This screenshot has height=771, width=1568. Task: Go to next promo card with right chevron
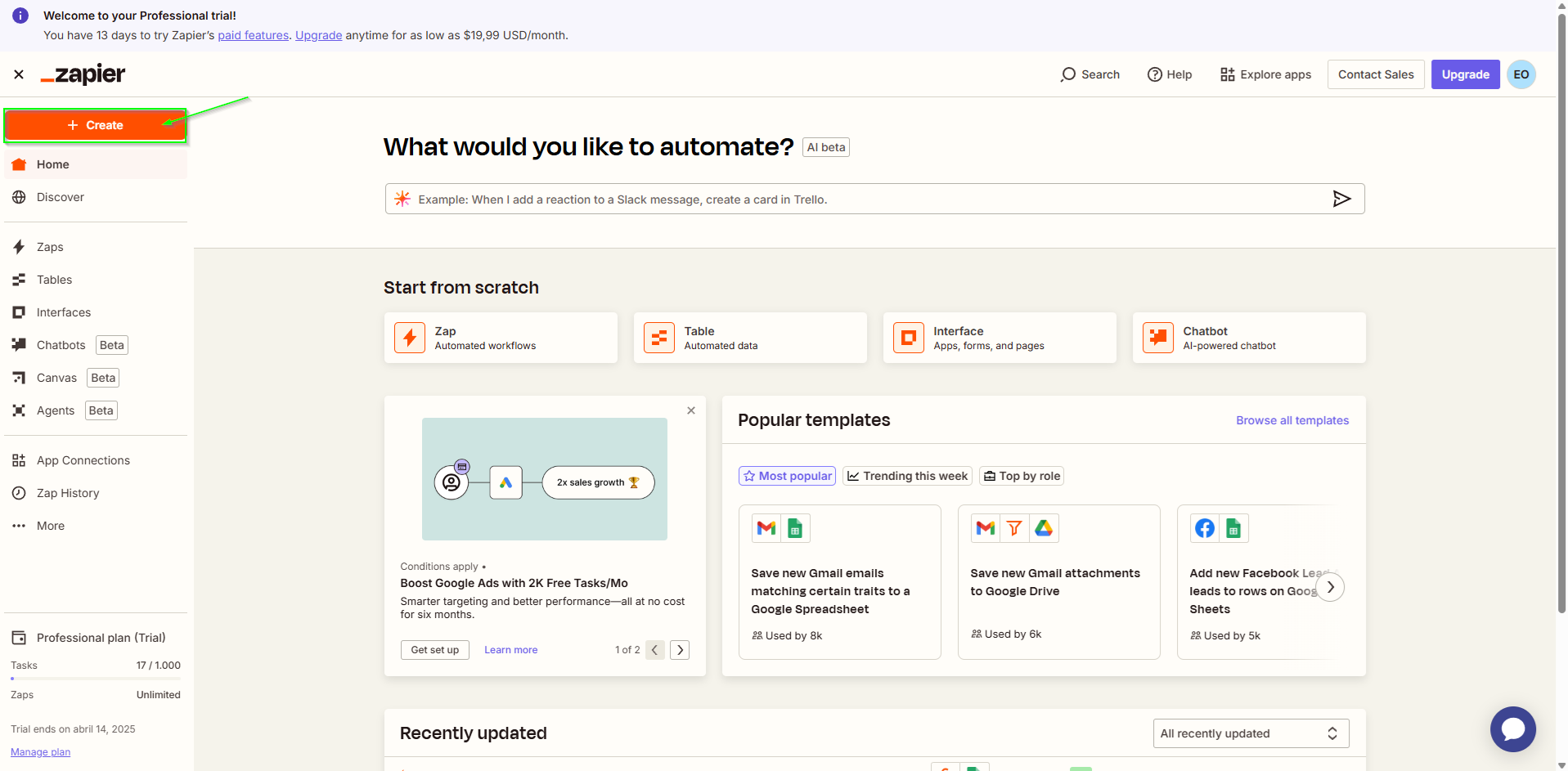click(680, 650)
